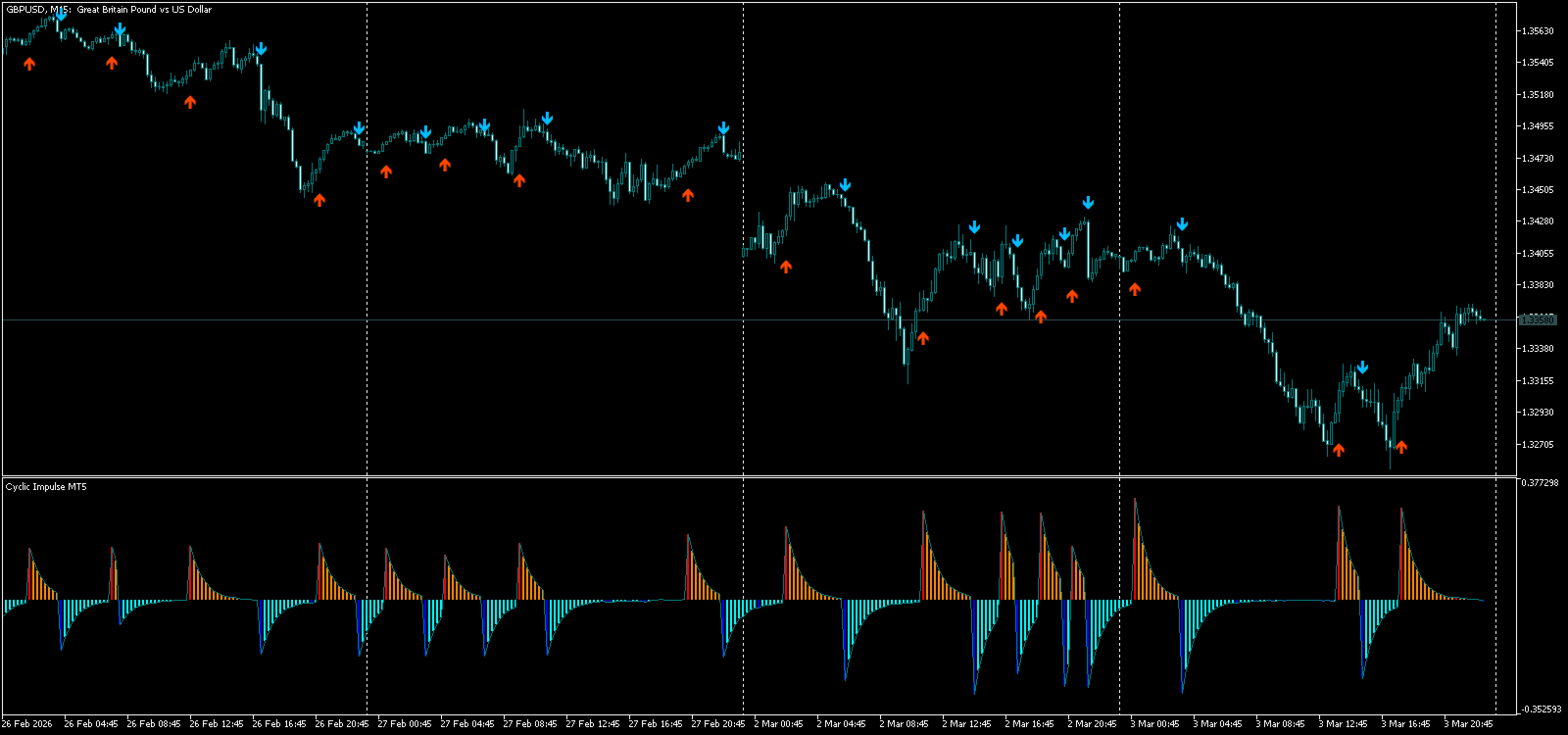Click the current price tag 1.33580
This screenshot has width=1568, height=735.
pyautogui.click(x=1537, y=320)
